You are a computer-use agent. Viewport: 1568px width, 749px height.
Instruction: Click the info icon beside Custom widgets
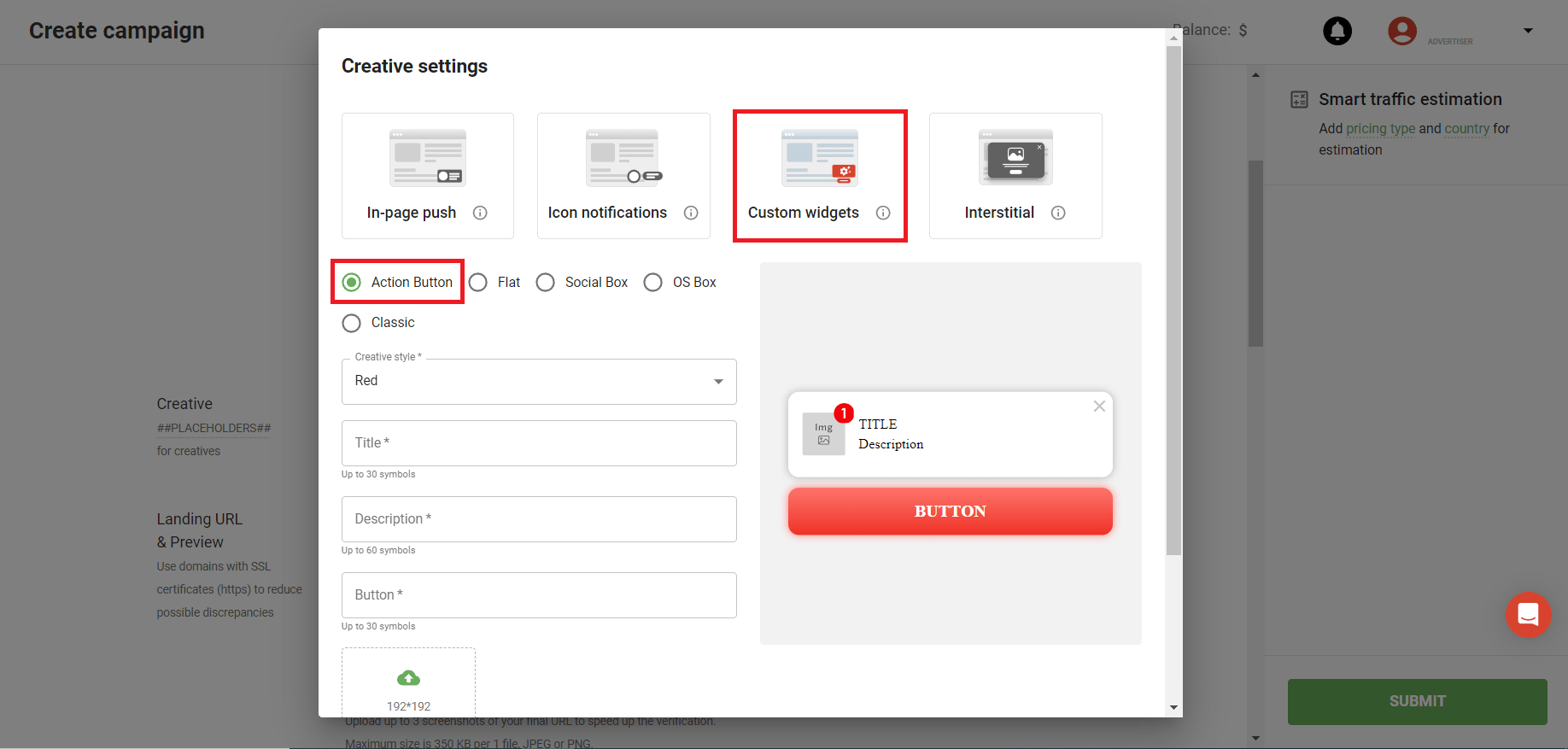(883, 213)
